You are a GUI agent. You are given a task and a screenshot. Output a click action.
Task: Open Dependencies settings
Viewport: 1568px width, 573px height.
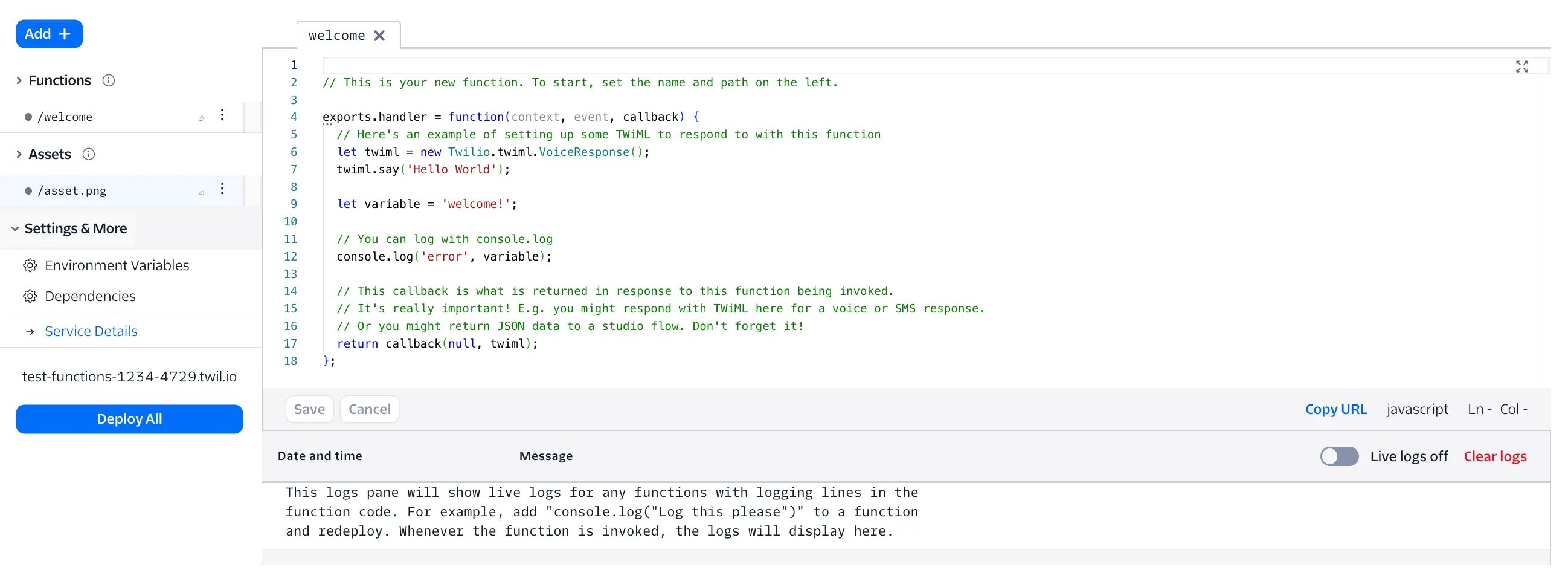(x=90, y=297)
